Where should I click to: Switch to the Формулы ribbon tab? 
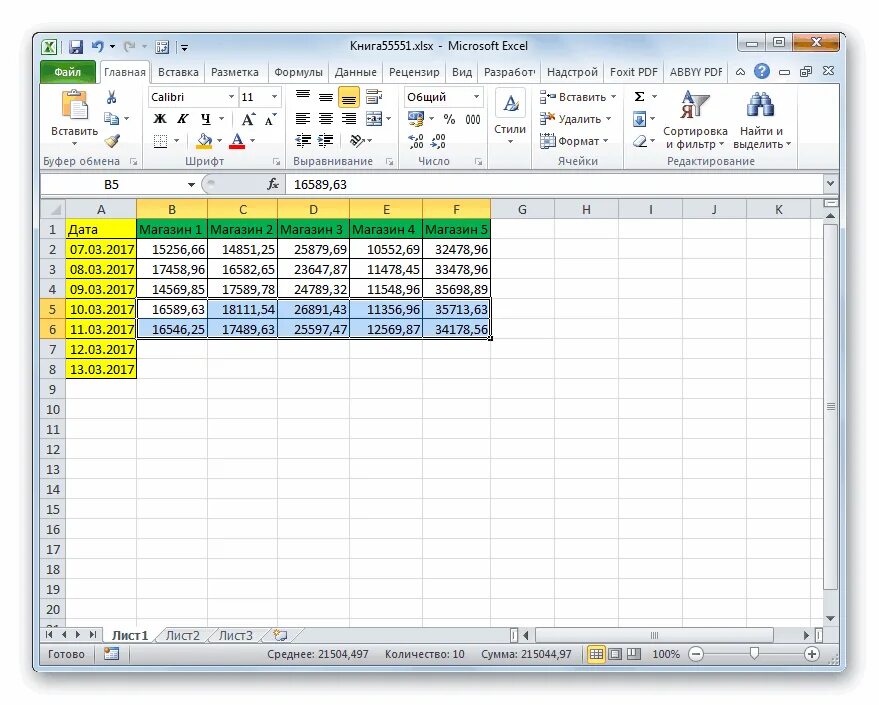(x=298, y=72)
